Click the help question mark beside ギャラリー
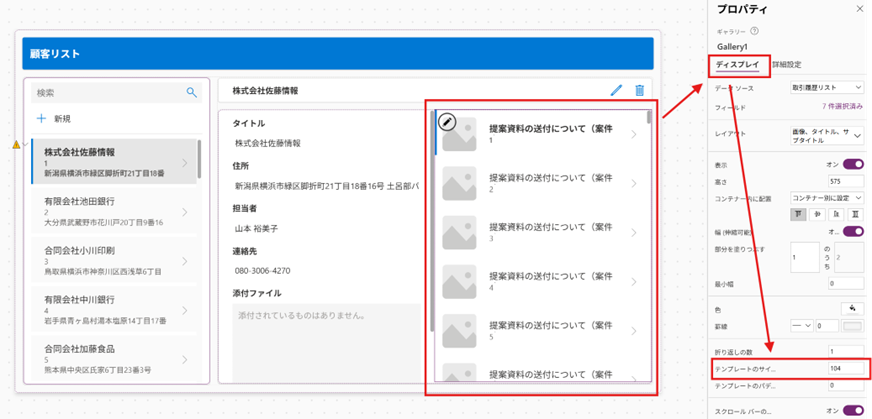This screenshot has width=872, height=419. [767, 31]
